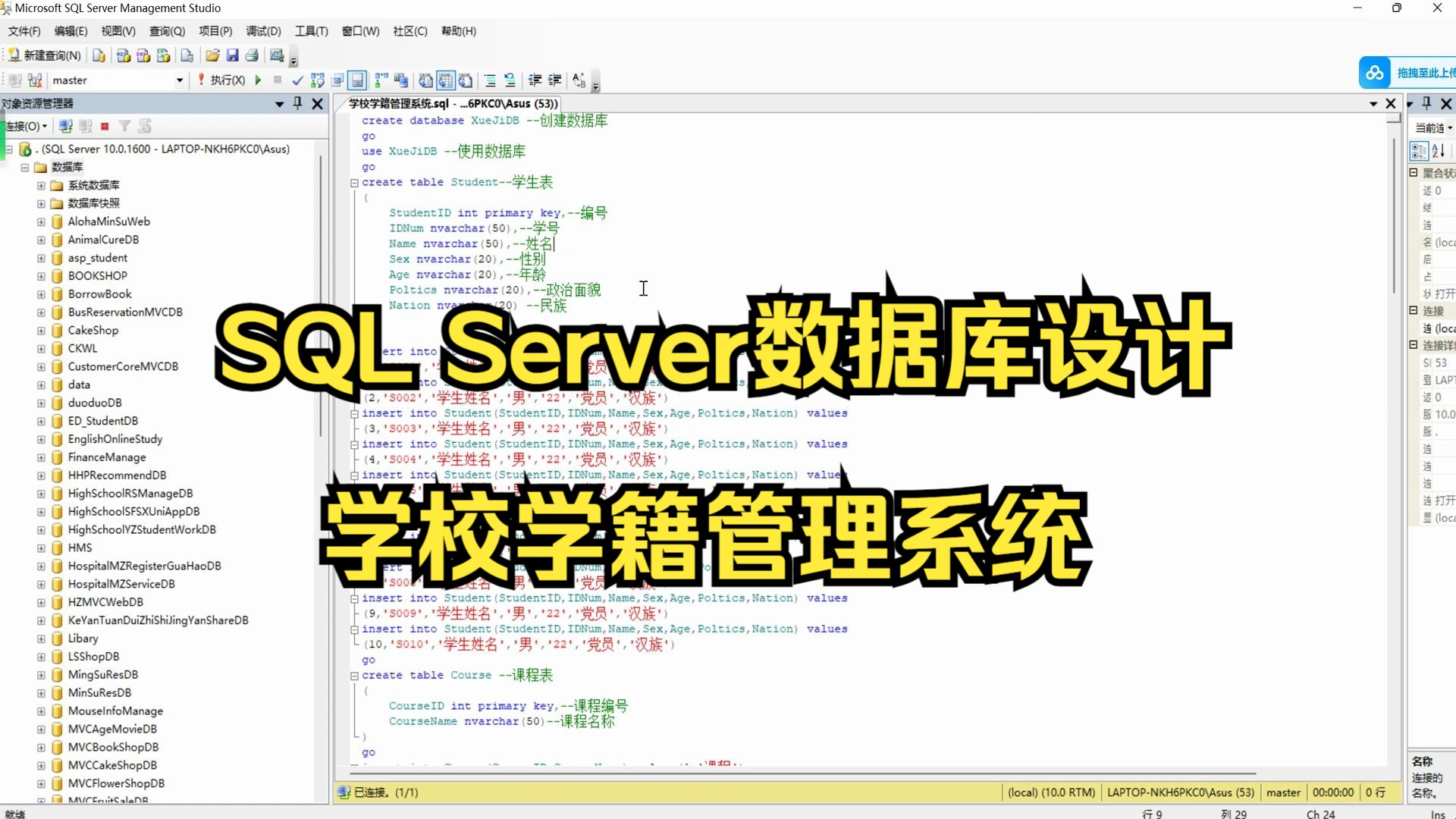Select Results to Grid mode

coord(446,80)
